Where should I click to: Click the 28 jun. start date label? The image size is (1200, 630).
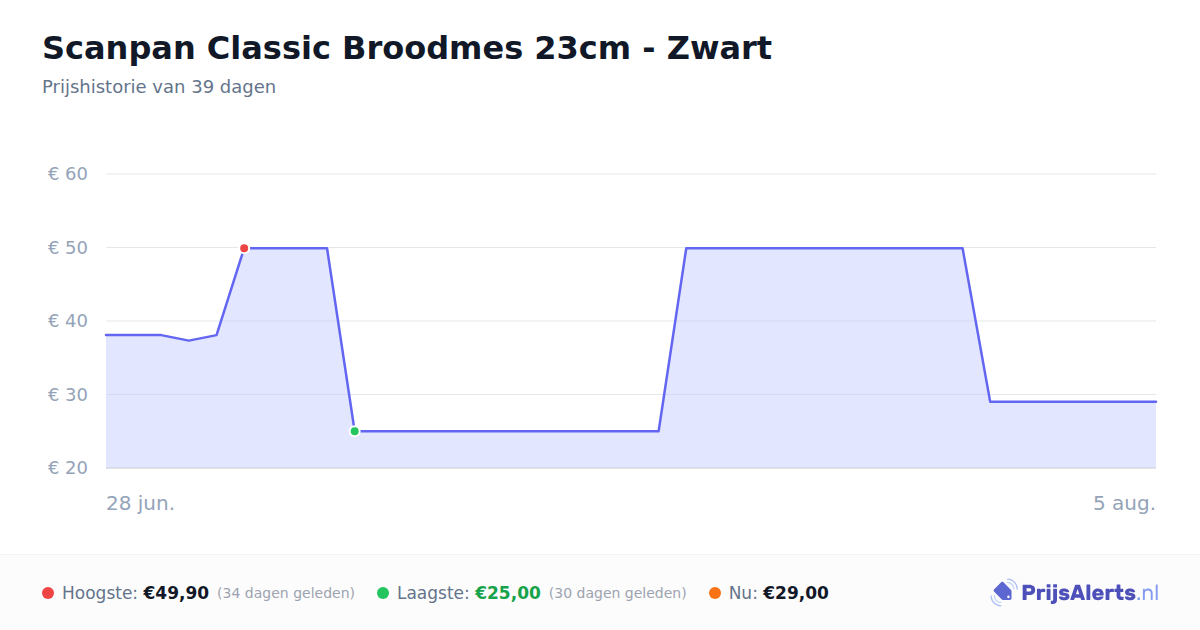(x=141, y=503)
